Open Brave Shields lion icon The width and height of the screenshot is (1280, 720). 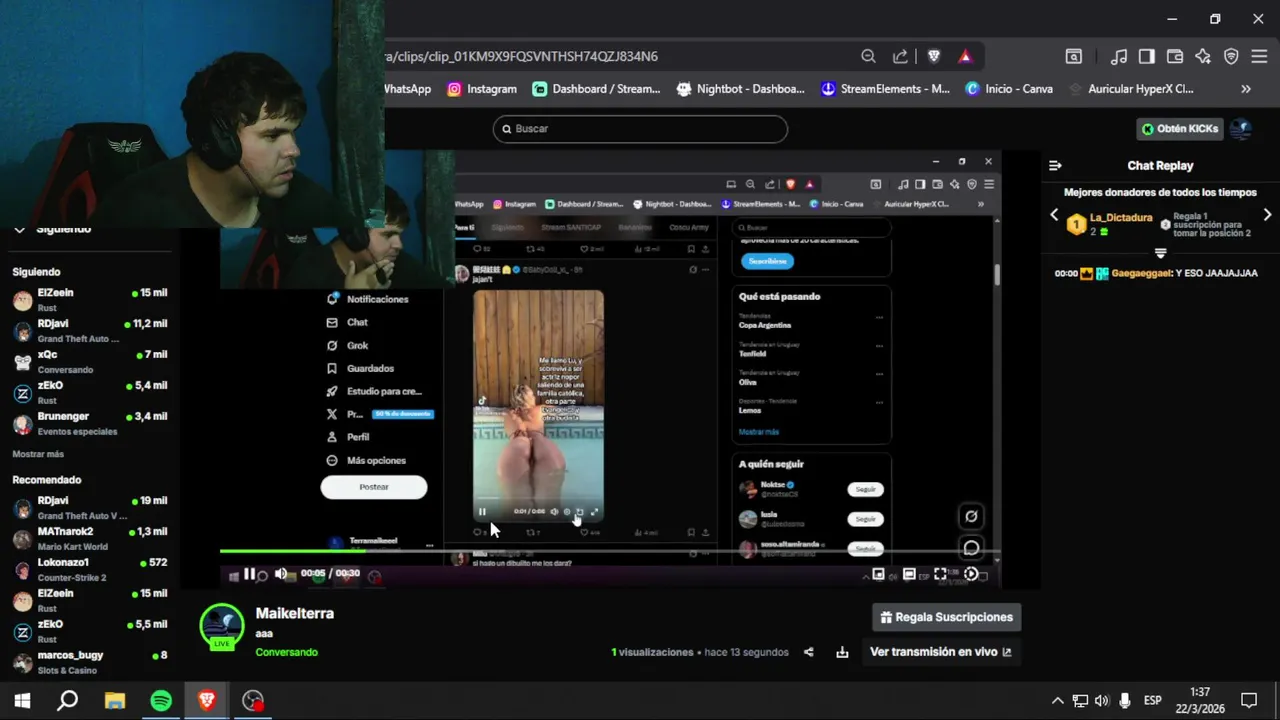point(934,57)
